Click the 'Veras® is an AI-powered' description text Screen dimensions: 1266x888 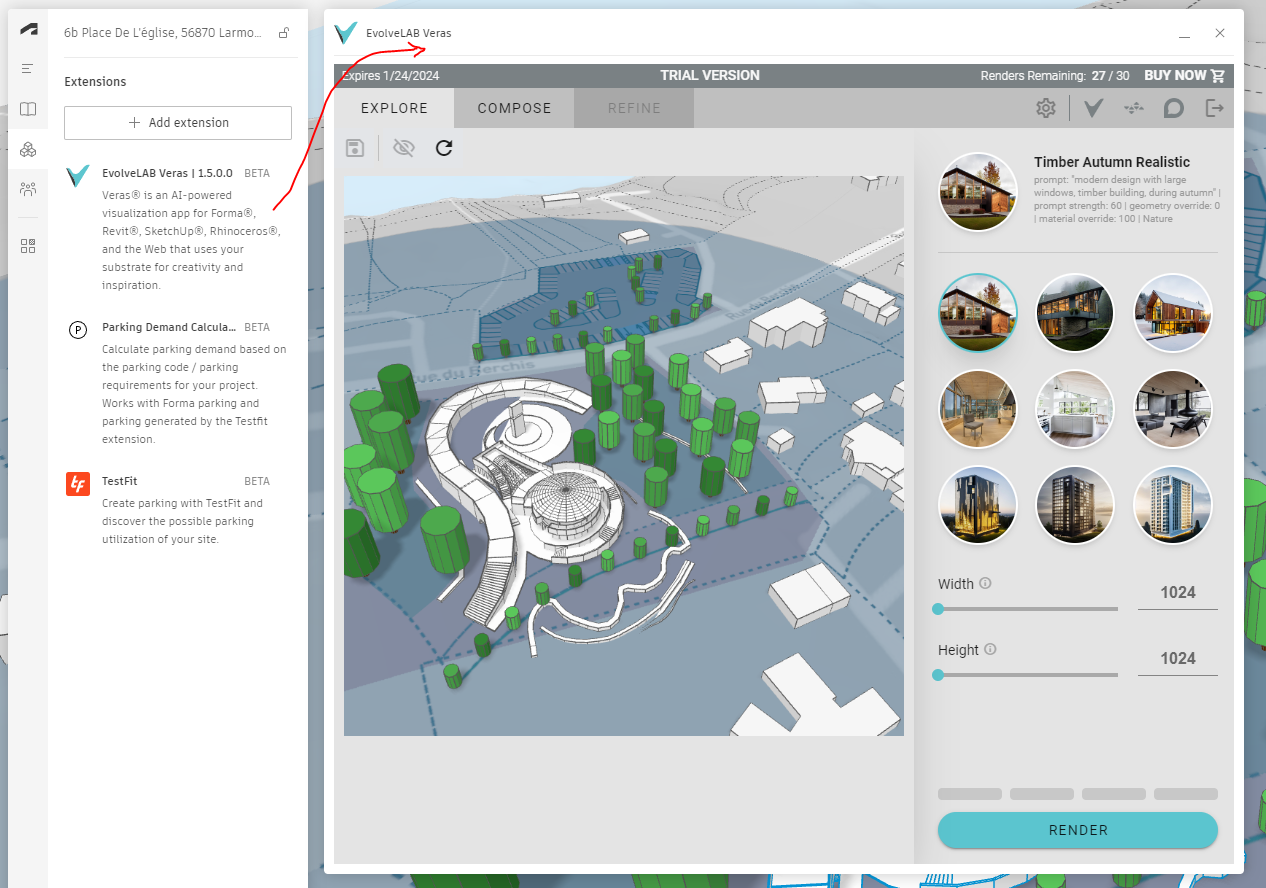pos(190,240)
